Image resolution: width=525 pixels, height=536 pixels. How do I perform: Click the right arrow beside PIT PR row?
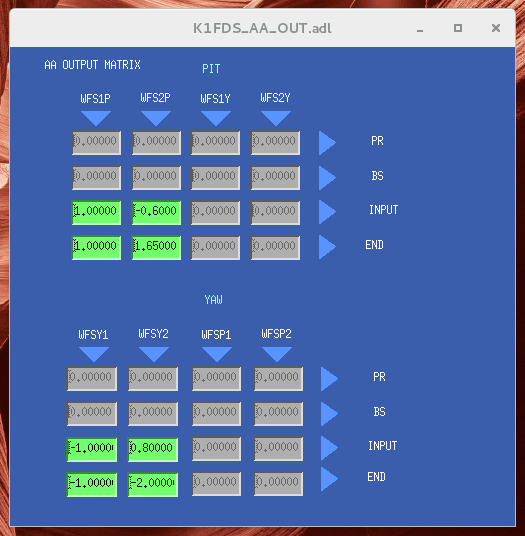click(327, 143)
